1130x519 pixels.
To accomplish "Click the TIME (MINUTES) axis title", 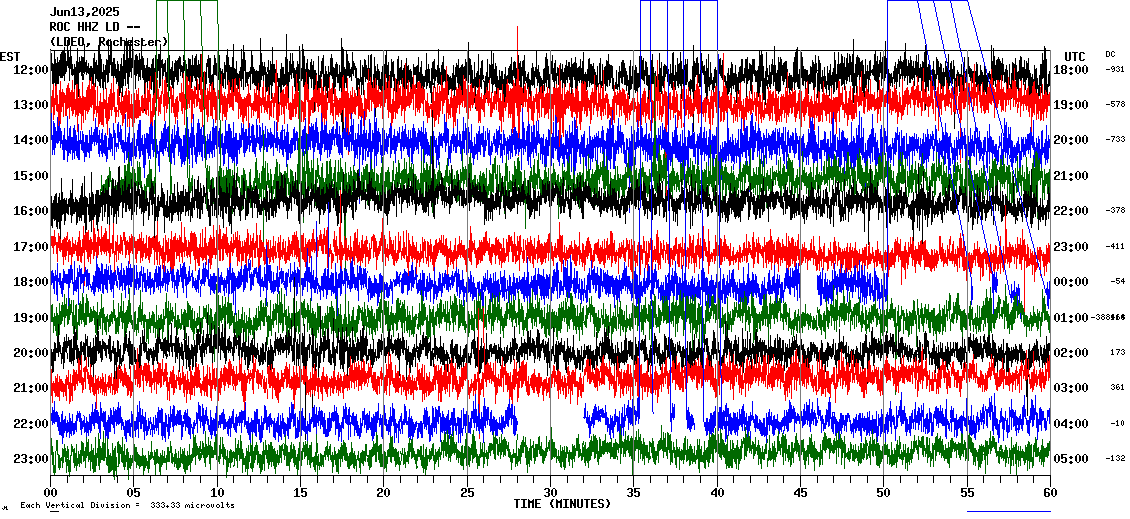I will [x=562, y=504].
